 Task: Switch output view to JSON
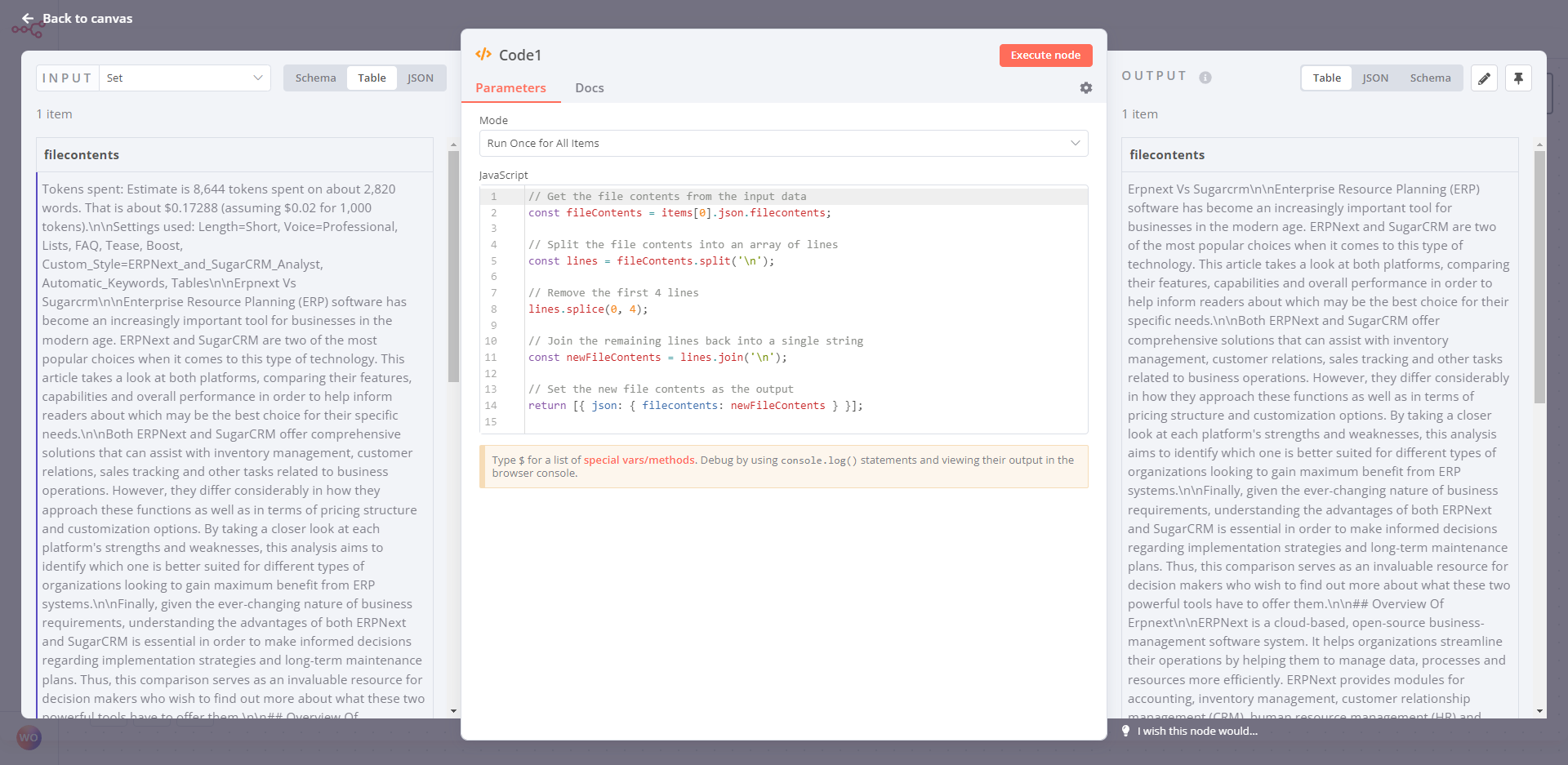click(x=1374, y=78)
